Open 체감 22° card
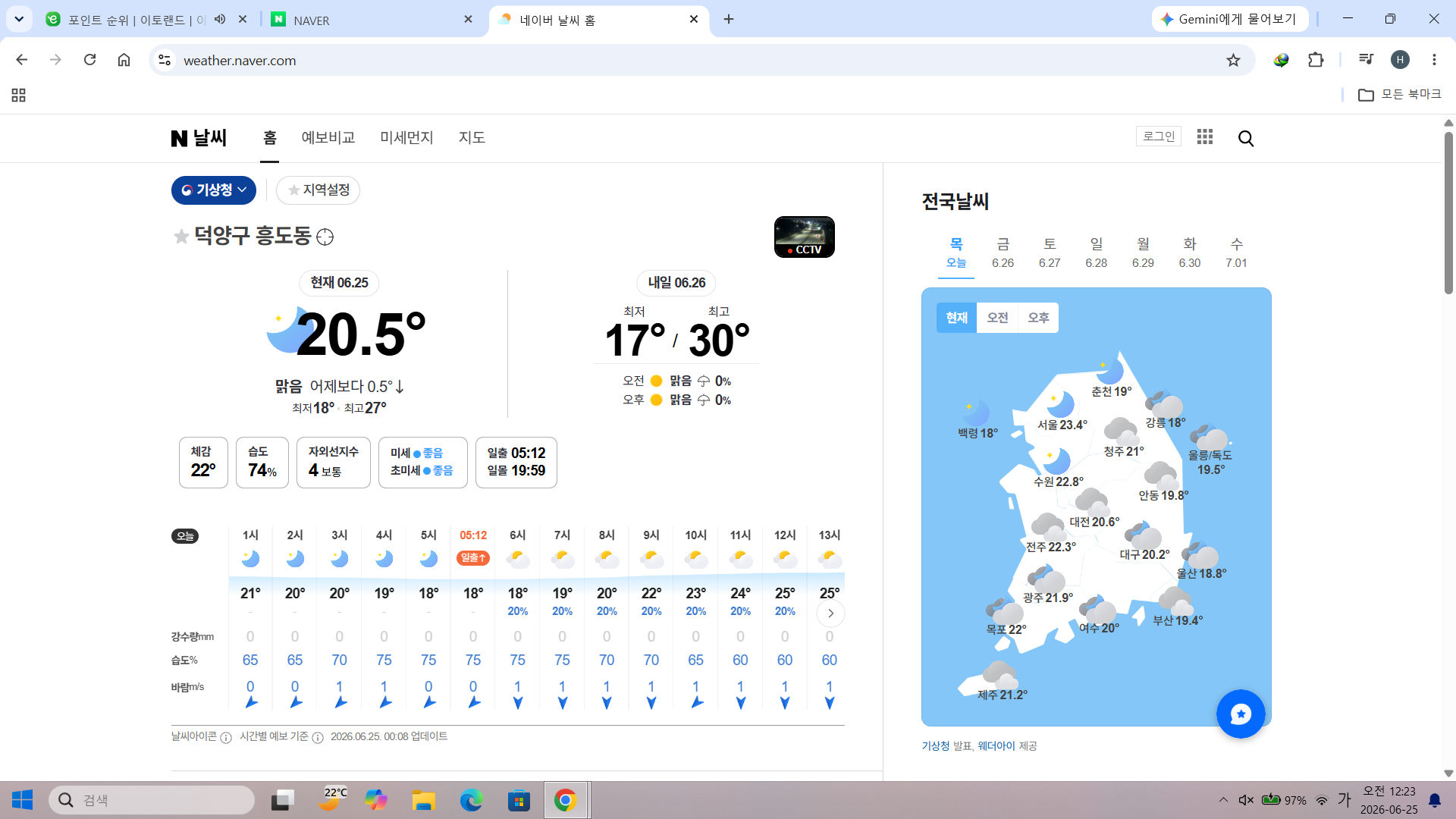 click(x=203, y=463)
